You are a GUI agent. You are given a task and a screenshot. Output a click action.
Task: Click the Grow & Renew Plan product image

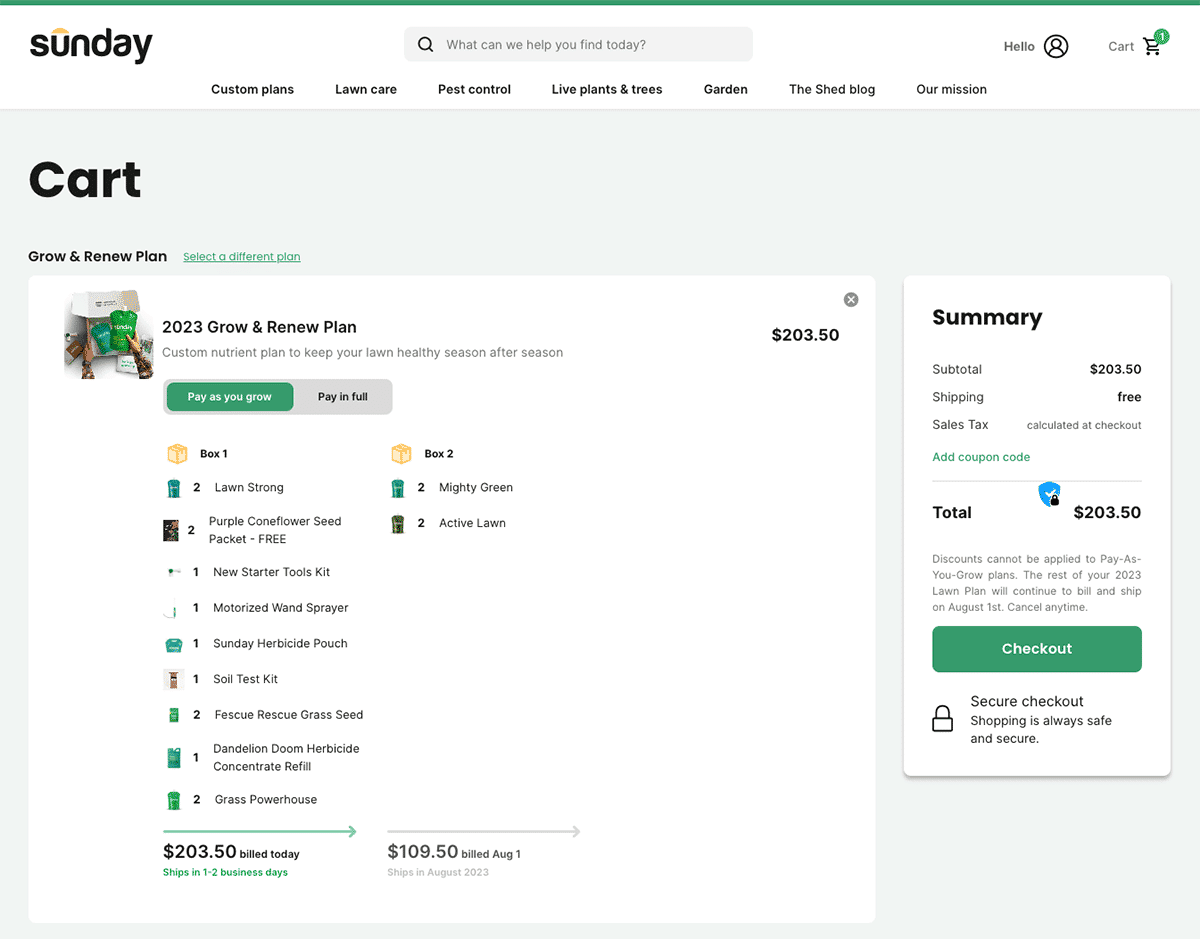[x=109, y=335]
